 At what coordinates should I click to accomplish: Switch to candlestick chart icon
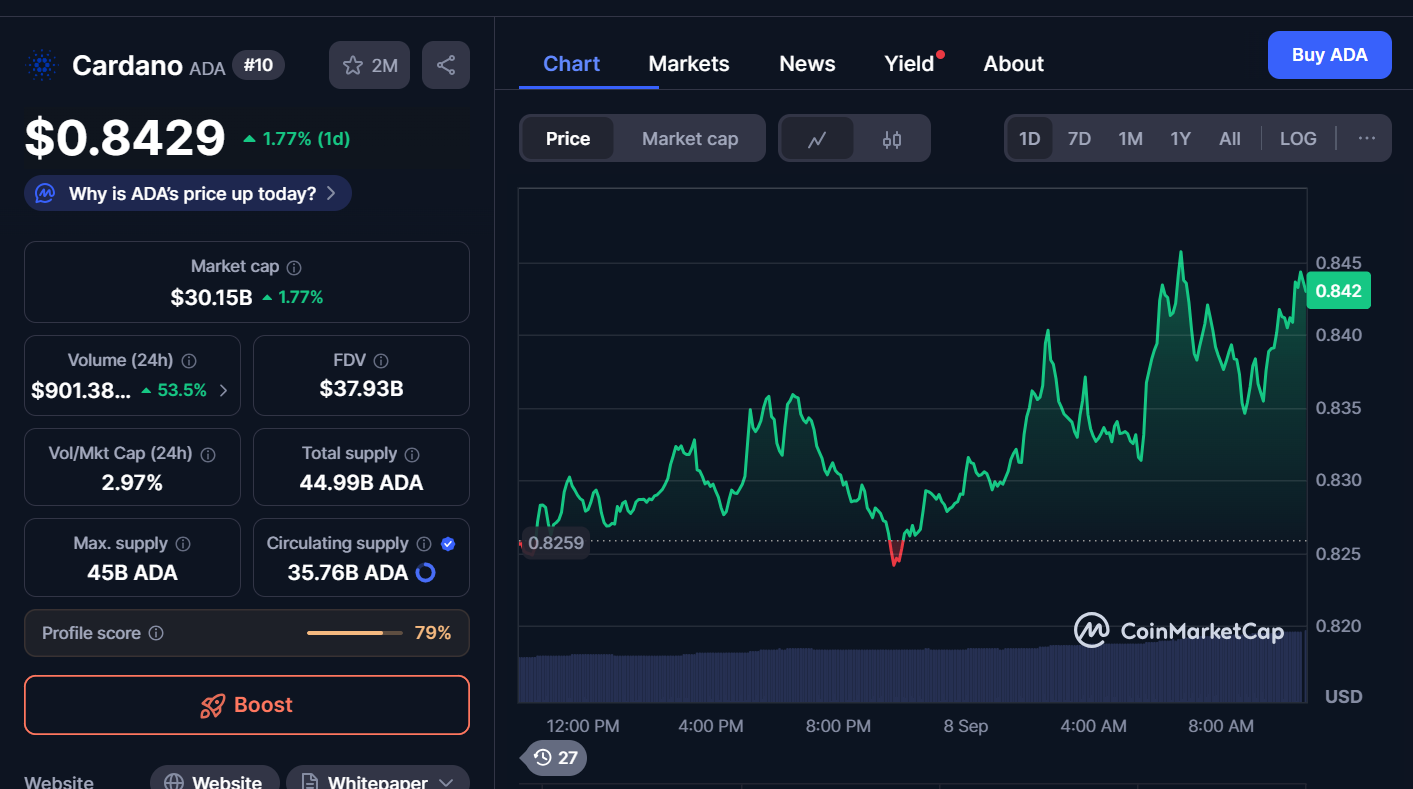[x=892, y=139]
